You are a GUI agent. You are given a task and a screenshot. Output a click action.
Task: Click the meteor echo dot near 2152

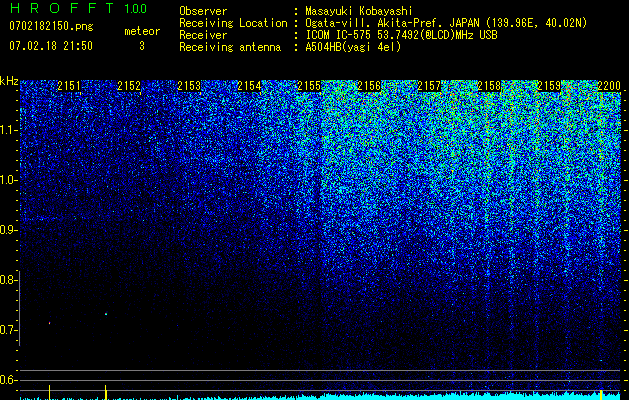[x=106, y=314]
